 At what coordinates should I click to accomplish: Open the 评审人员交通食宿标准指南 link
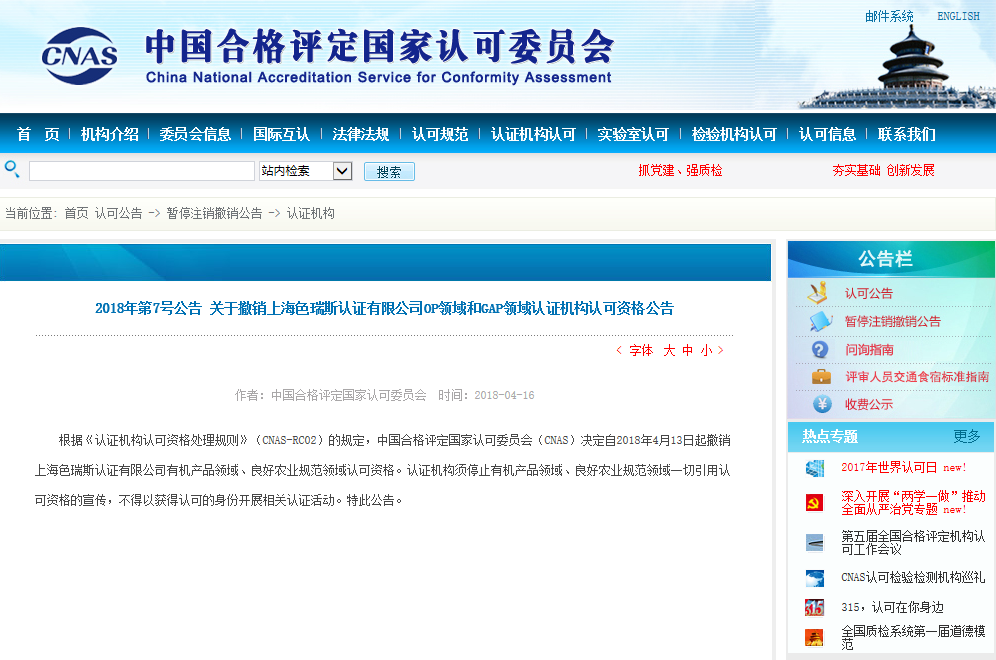click(x=917, y=377)
